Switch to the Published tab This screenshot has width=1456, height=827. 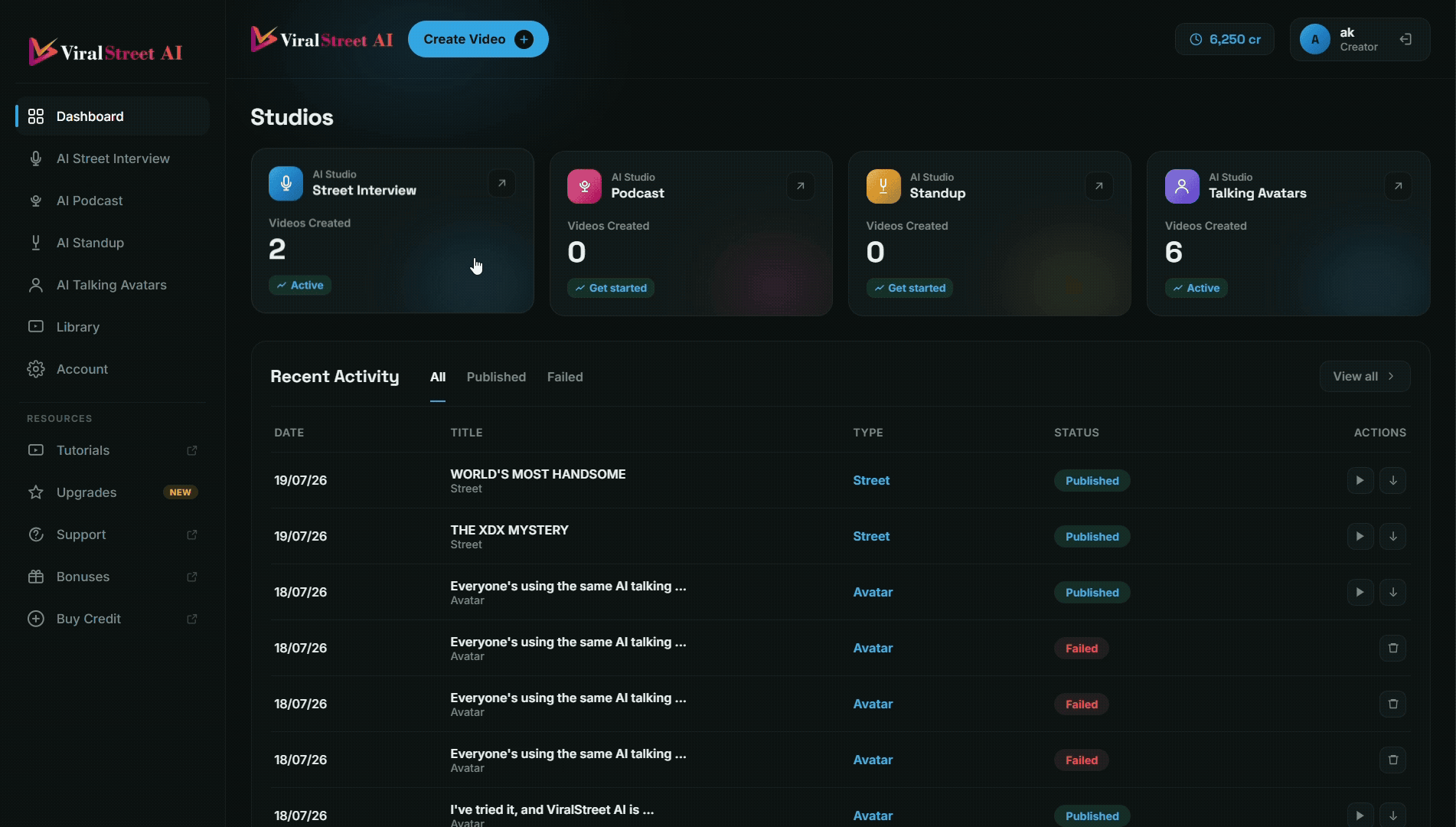[x=496, y=377]
